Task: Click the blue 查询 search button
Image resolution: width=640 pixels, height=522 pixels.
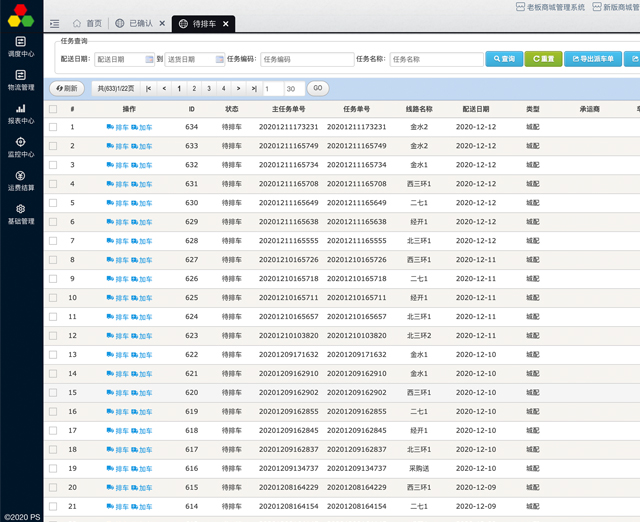Action: click(504, 59)
